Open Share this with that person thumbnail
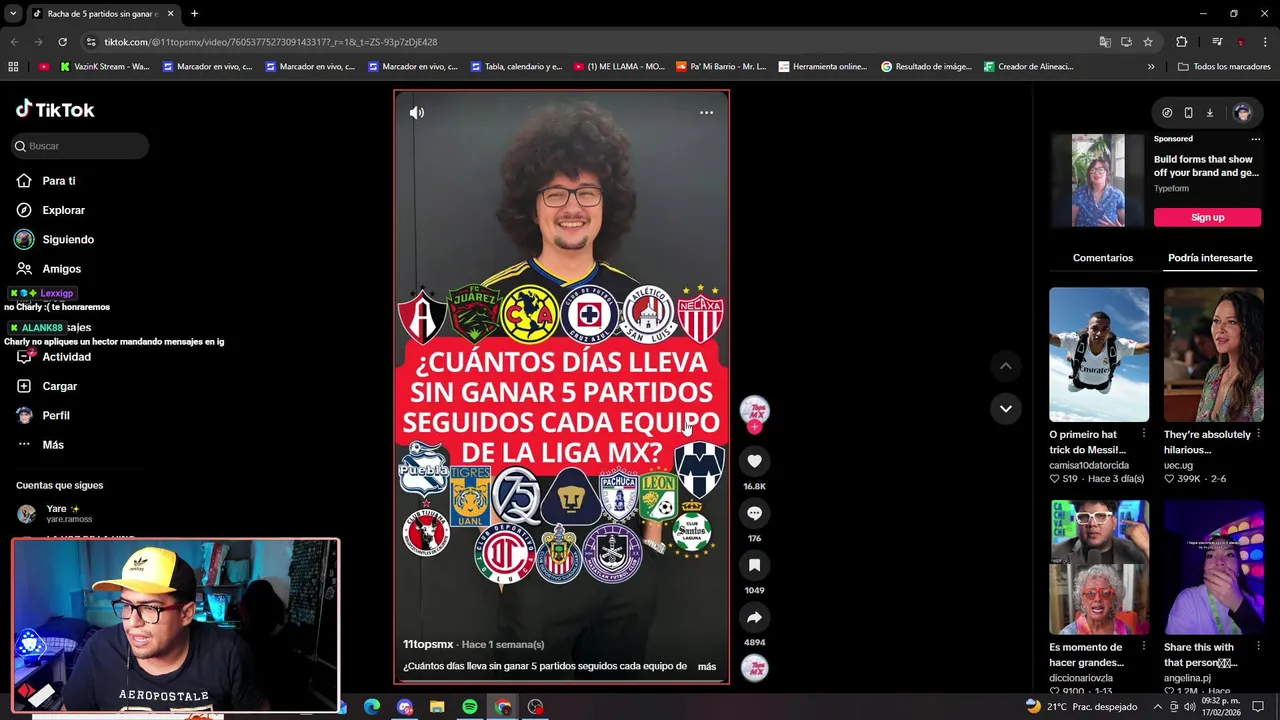The width and height of the screenshot is (1280, 720). [x=1213, y=567]
